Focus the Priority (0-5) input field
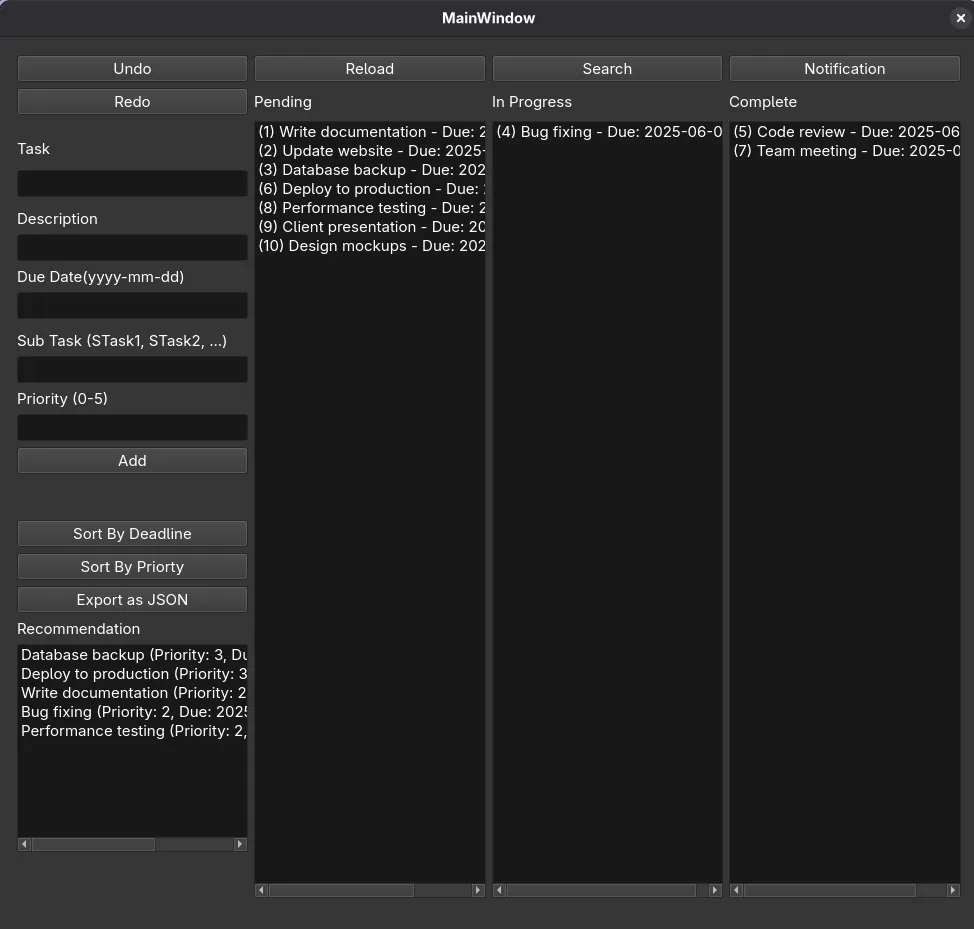Screen dimensions: 974x929 pos(132,427)
